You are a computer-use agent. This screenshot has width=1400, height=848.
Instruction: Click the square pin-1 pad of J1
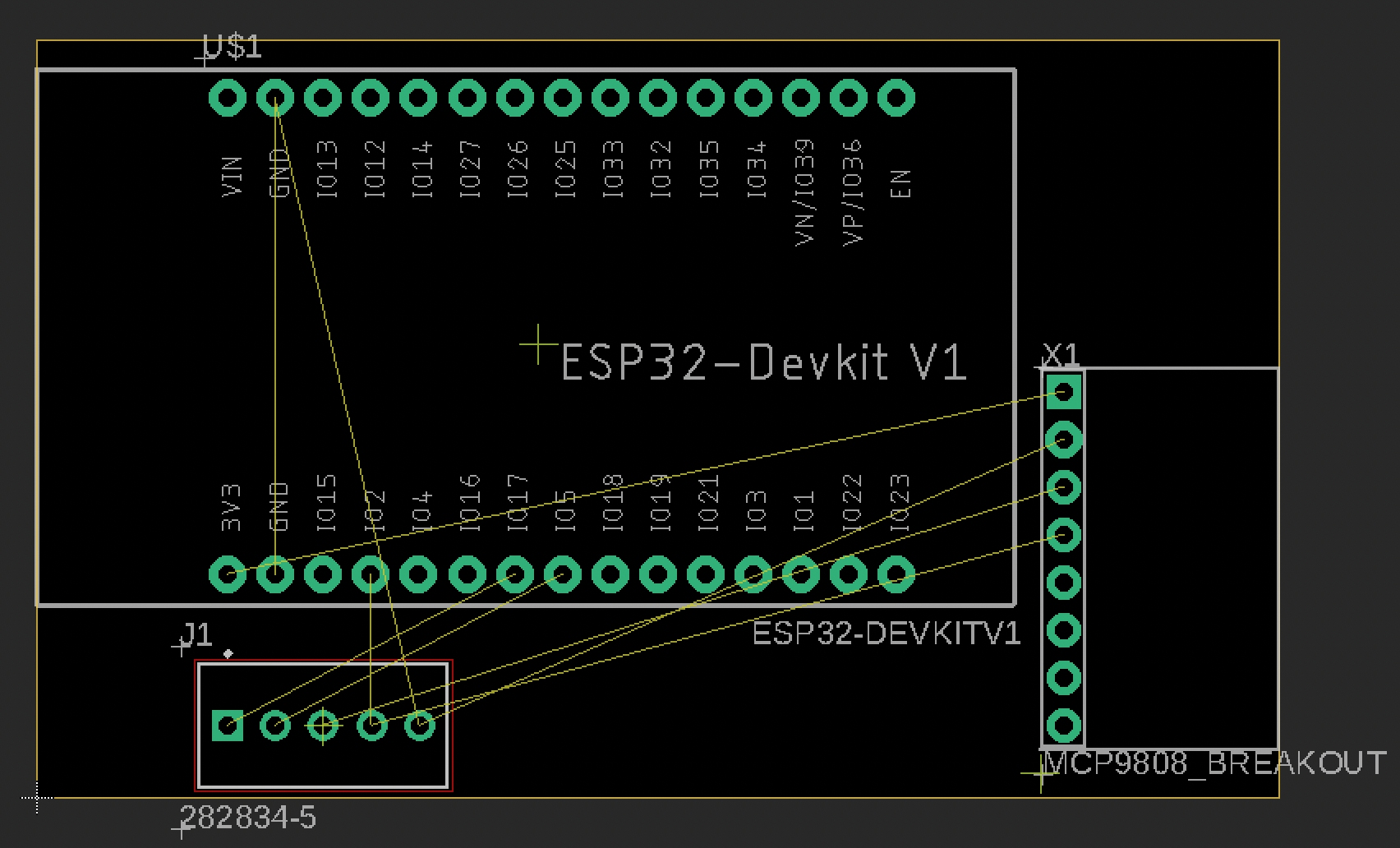[228, 726]
